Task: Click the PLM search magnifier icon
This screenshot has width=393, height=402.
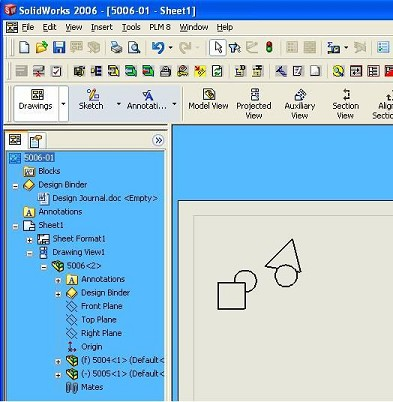Action: pyautogui.click(x=338, y=71)
